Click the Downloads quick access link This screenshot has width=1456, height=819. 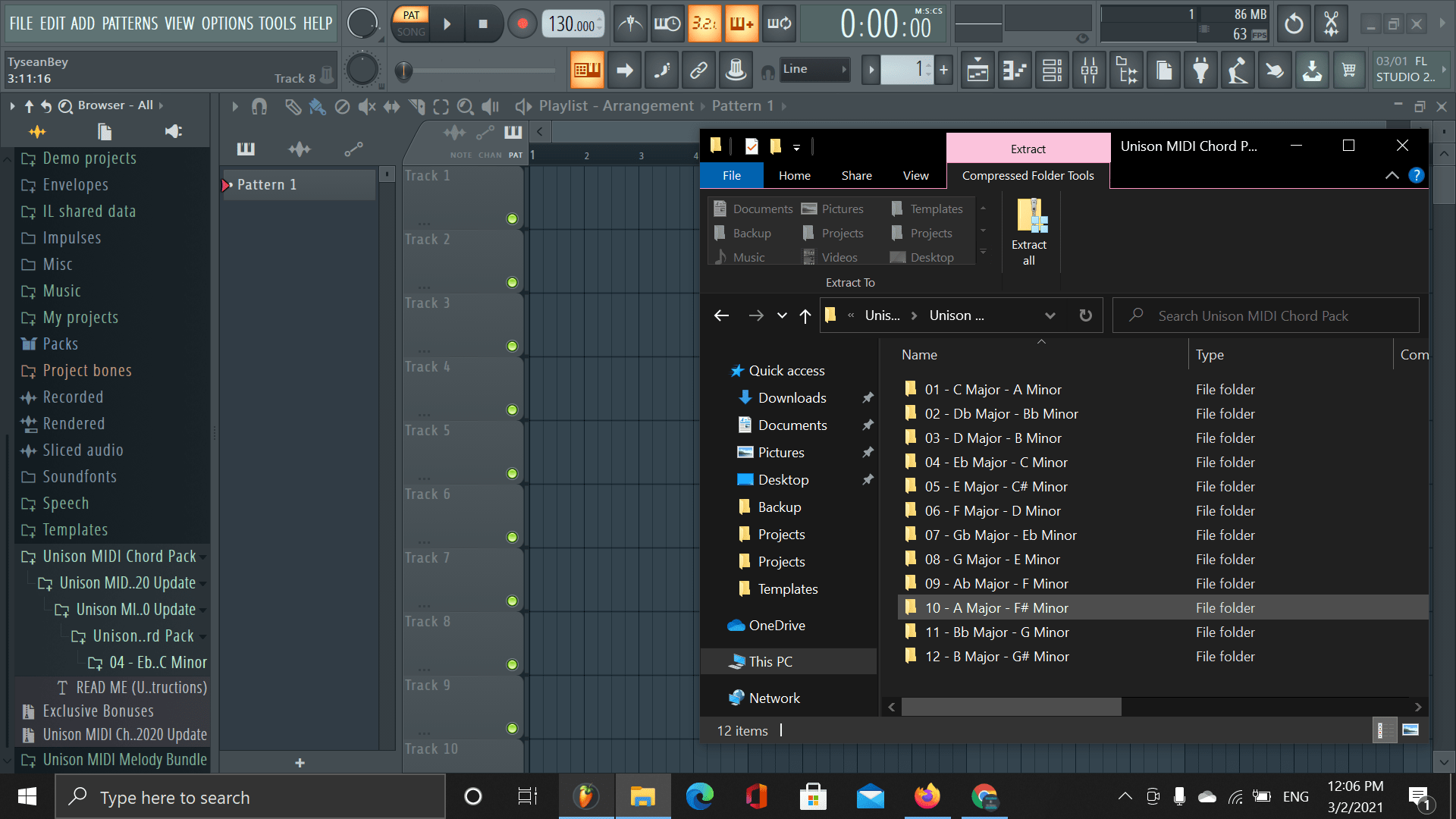tap(792, 397)
